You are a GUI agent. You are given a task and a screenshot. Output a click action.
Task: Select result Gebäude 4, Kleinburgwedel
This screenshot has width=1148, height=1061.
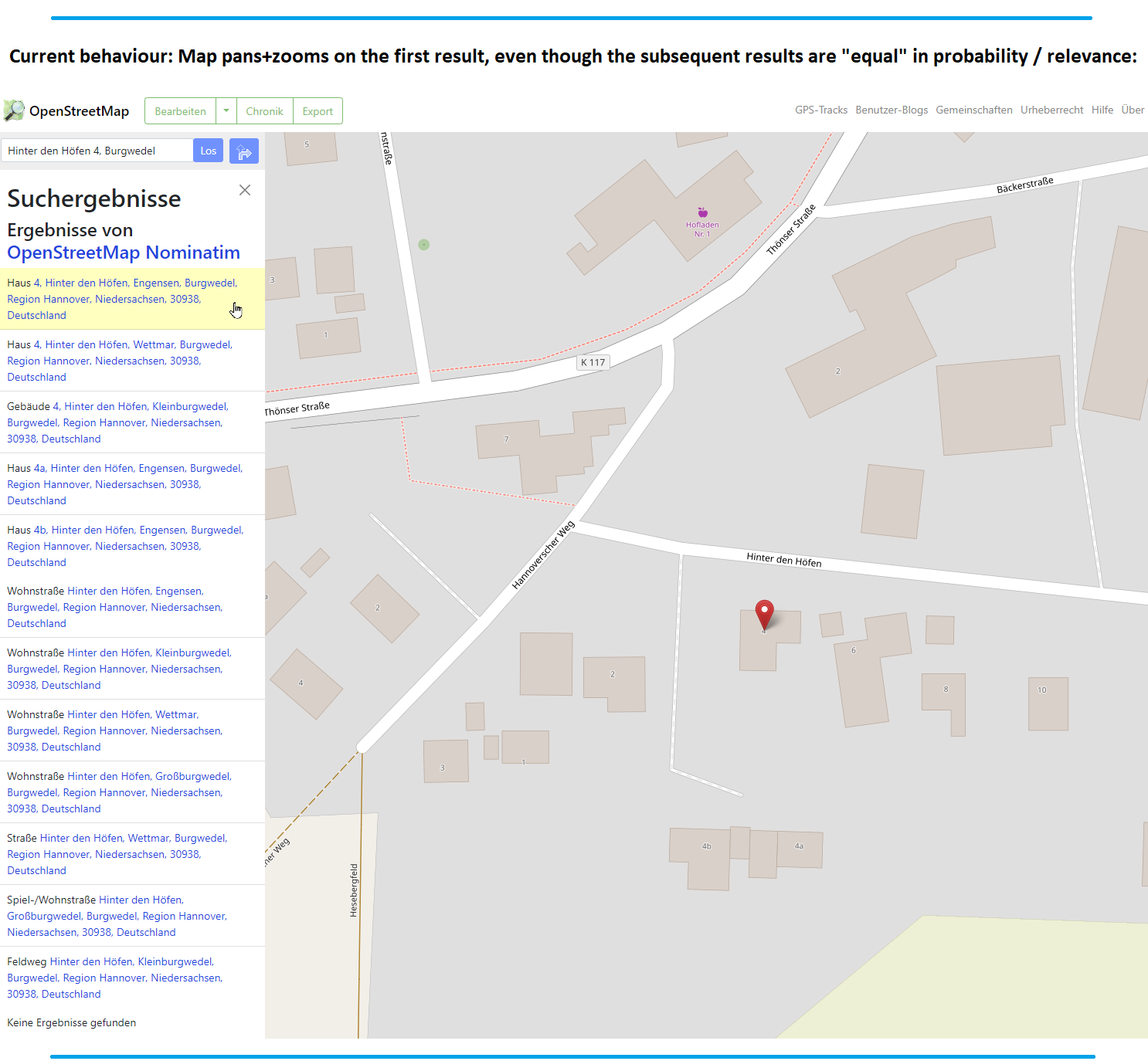pyautogui.click(x=132, y=422)
